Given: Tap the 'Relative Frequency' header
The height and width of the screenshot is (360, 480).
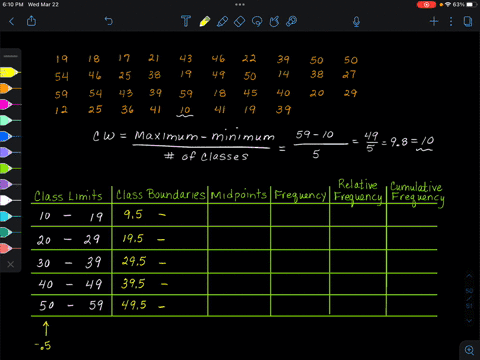Looking at the screenshot, I should click(x=358, y=192).
